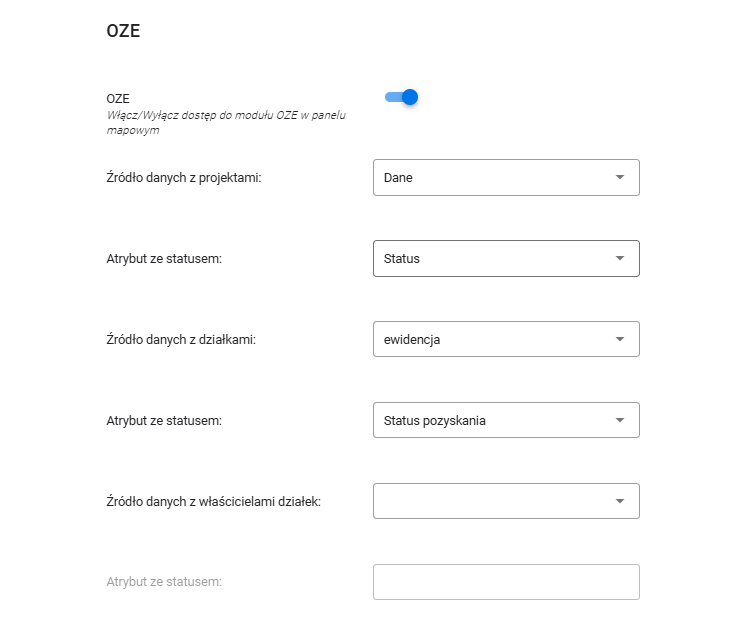731x627 pixels.
Task: Click the greyed-out 'Atrybut ze statusem:' label
Action: coord(163,582)
